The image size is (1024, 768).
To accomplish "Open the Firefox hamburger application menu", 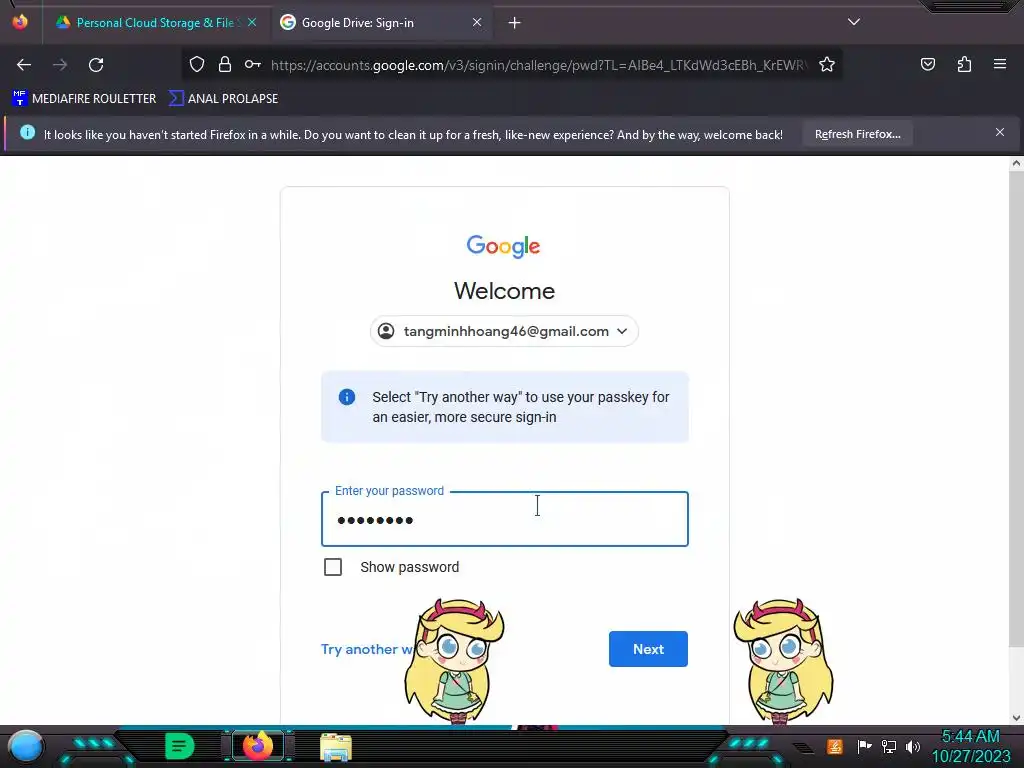I will click(1000, 64).
